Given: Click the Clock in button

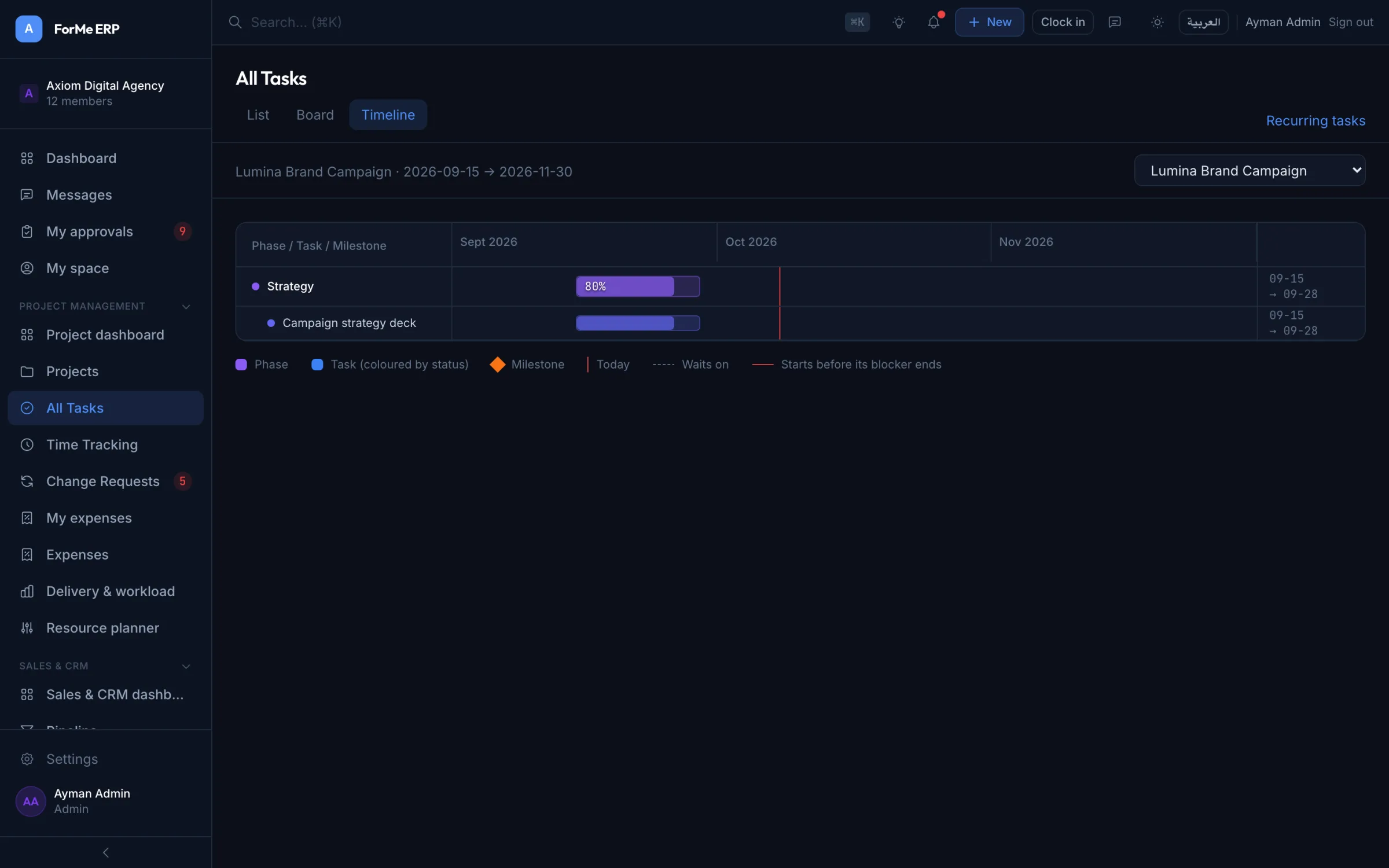Looking at the screenshot, I should click(x=1063, y=22).
